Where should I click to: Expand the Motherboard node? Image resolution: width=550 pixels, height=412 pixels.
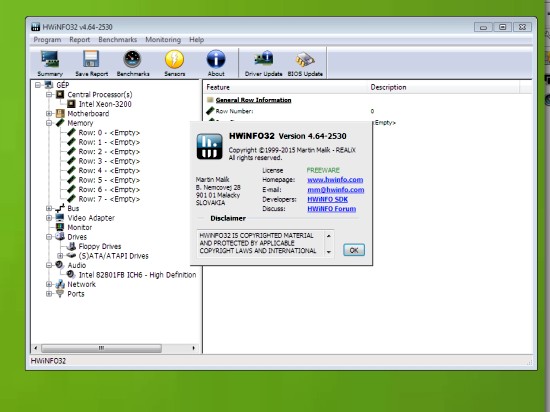[x=49, y=114]
